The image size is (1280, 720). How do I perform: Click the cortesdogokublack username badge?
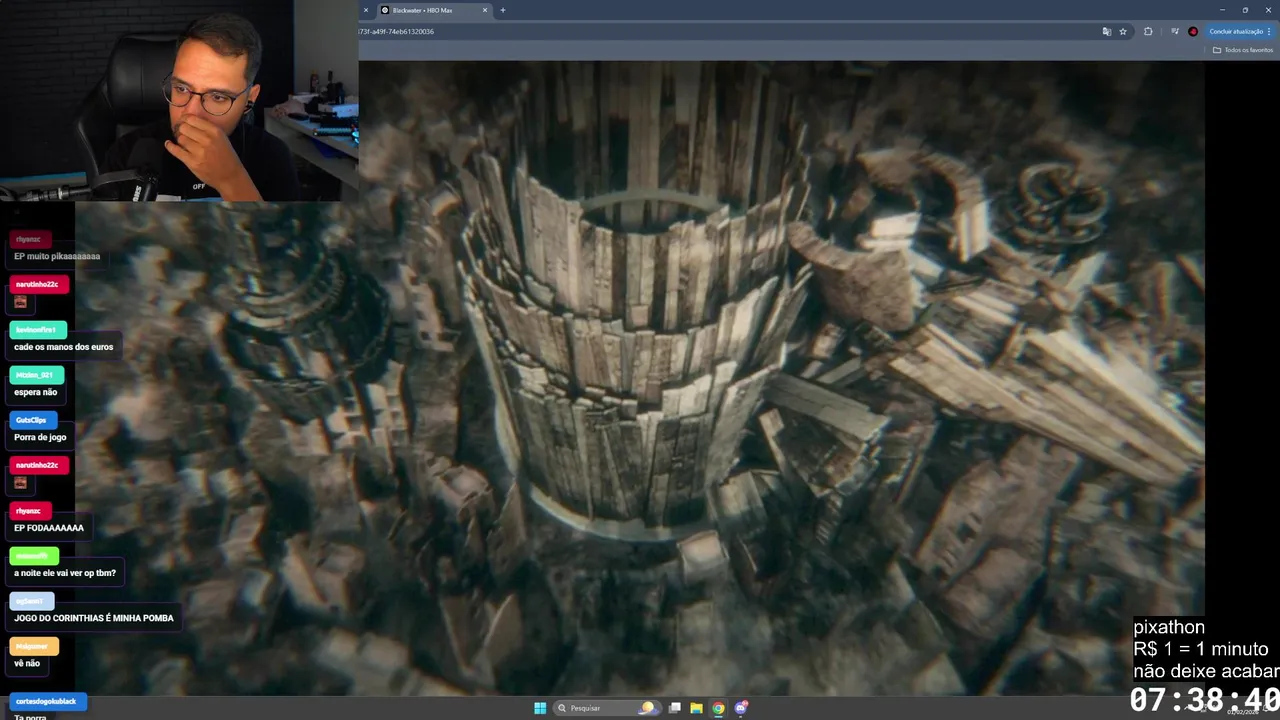point(48,701)
